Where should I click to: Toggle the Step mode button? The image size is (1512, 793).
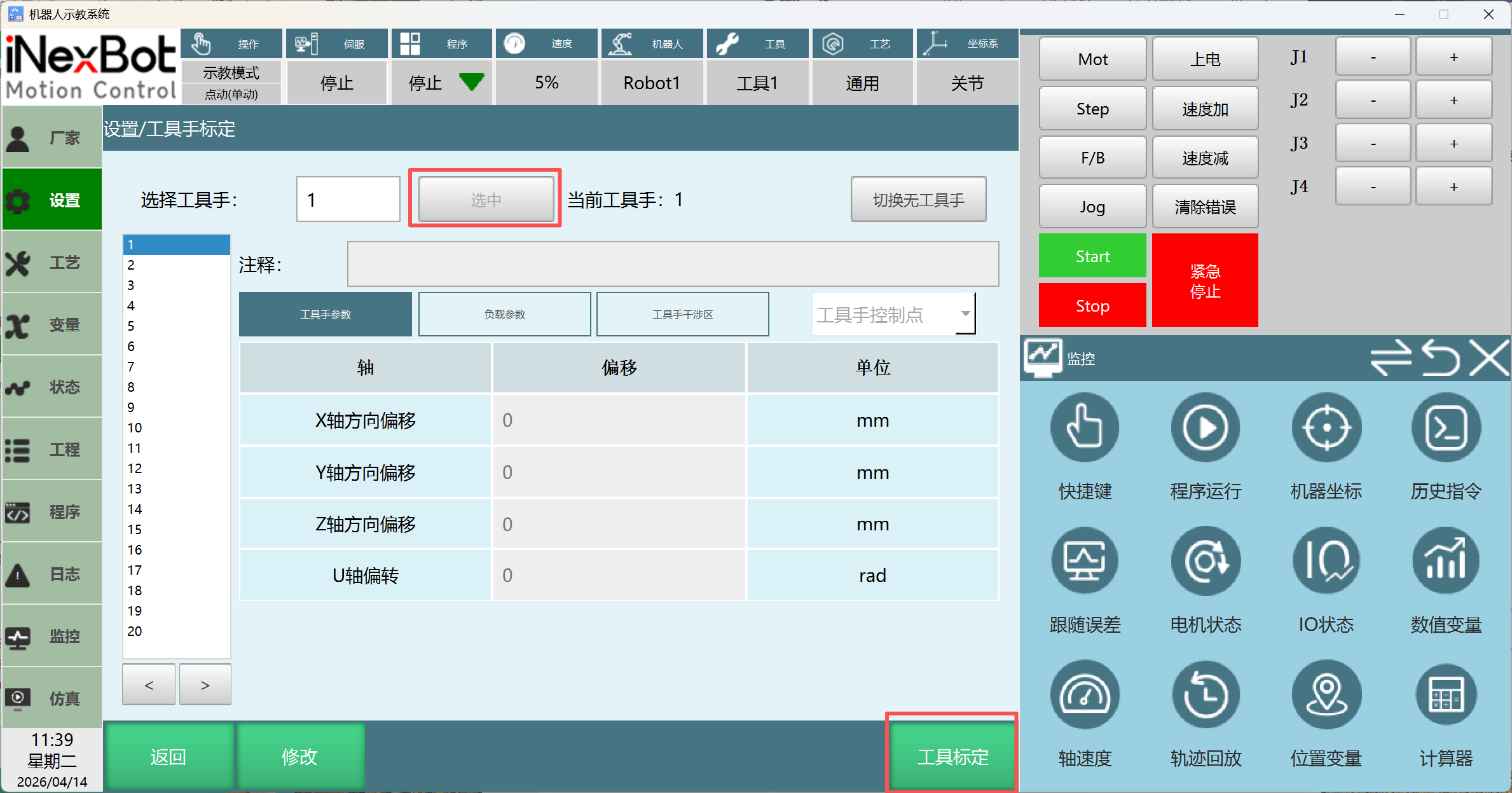point(1092,109)
